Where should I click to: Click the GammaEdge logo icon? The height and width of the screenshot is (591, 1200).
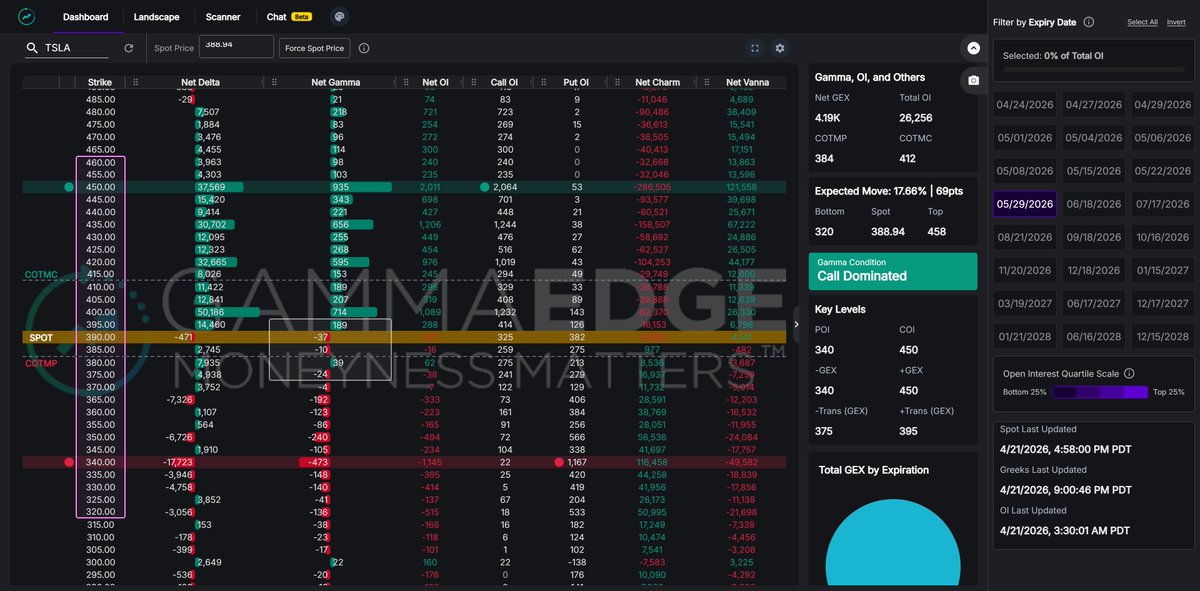click(27, 17)
